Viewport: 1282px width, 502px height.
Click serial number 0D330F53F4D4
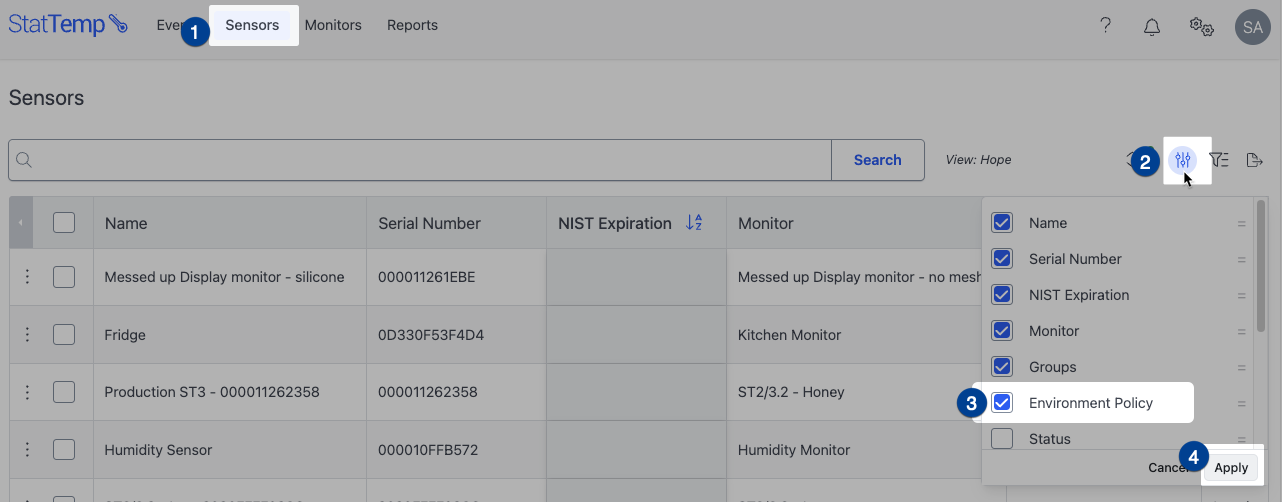tap(431, 335)
